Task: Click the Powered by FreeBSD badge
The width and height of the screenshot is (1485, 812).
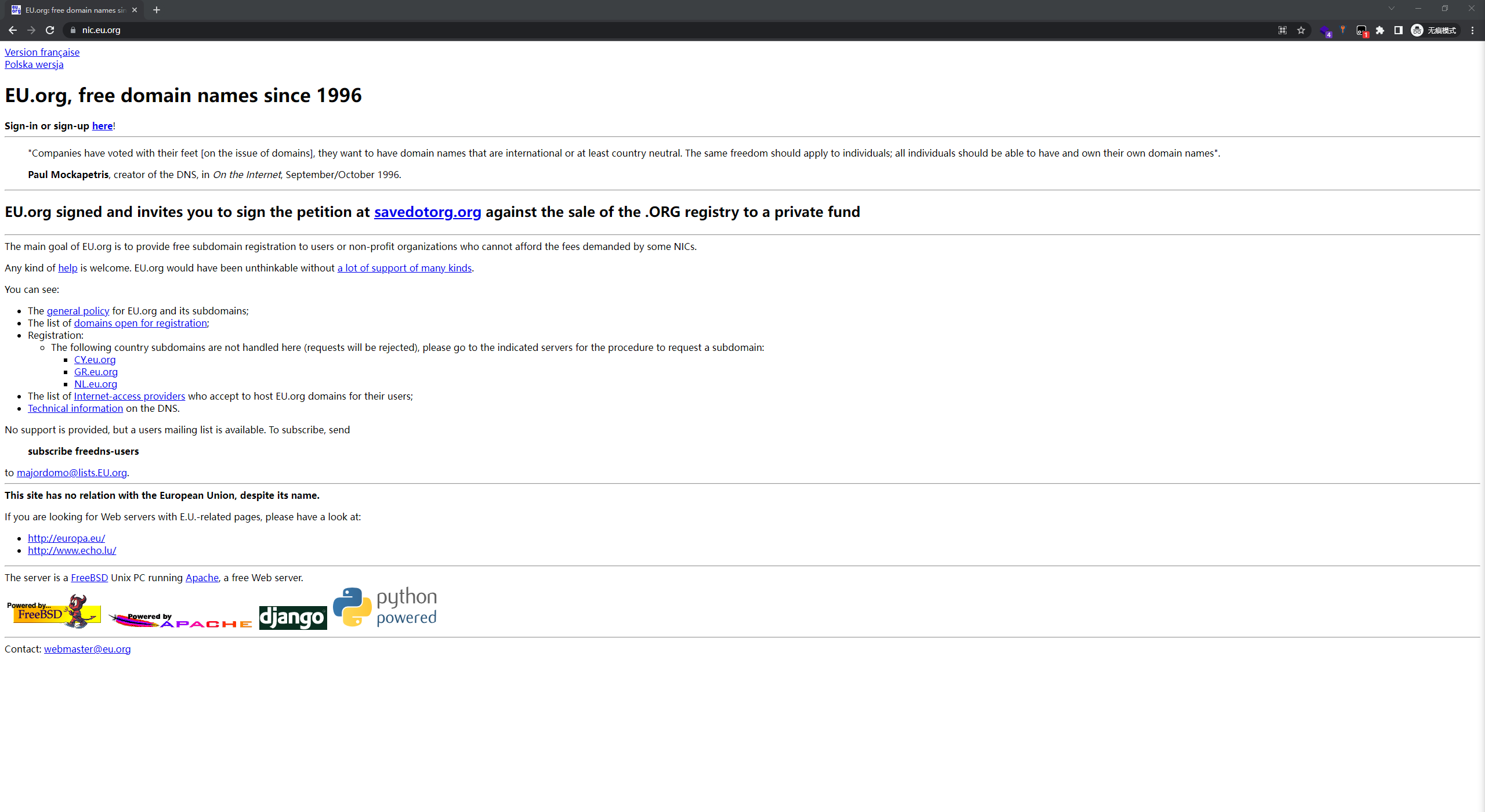Action: click(x=53, y=611)
